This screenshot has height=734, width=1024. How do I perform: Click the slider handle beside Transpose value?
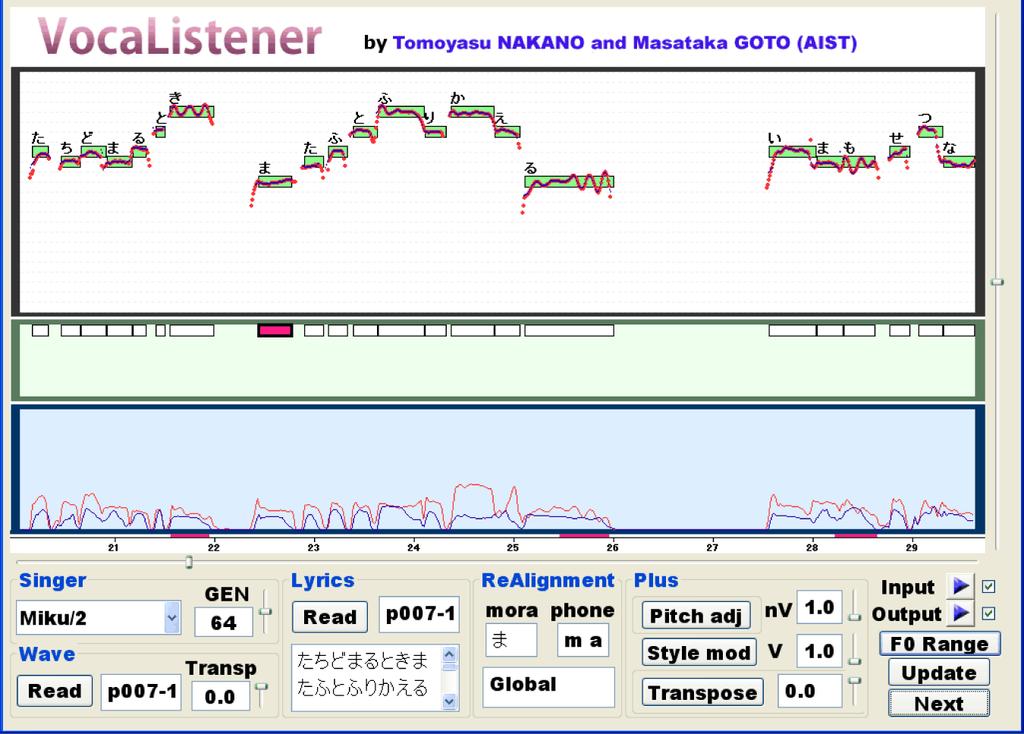point(855,681)
